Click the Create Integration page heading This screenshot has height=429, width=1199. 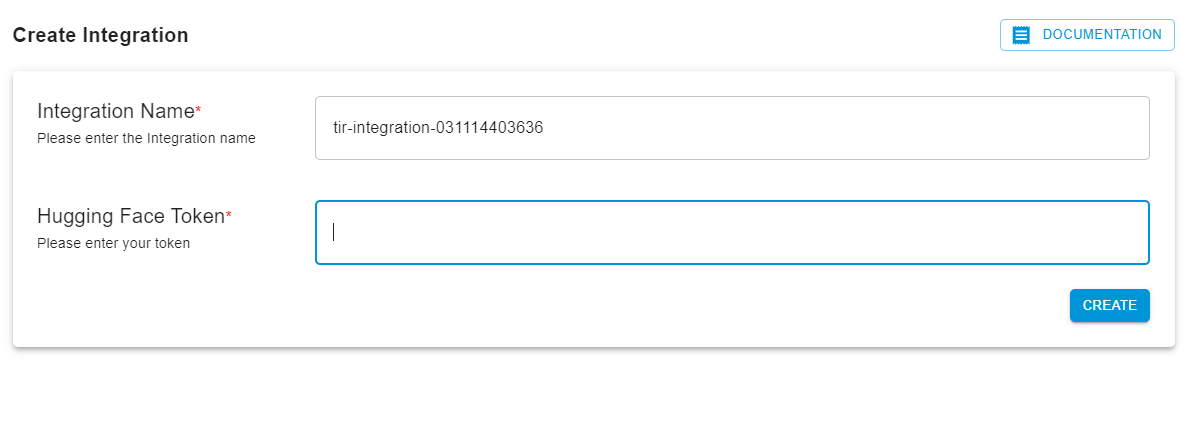point(100,35)
